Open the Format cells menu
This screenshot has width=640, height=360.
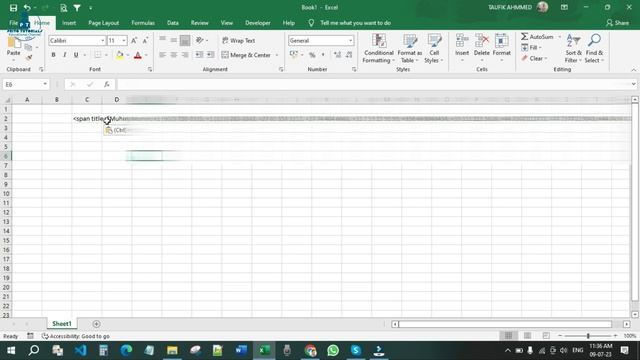(x=502, y=49)
